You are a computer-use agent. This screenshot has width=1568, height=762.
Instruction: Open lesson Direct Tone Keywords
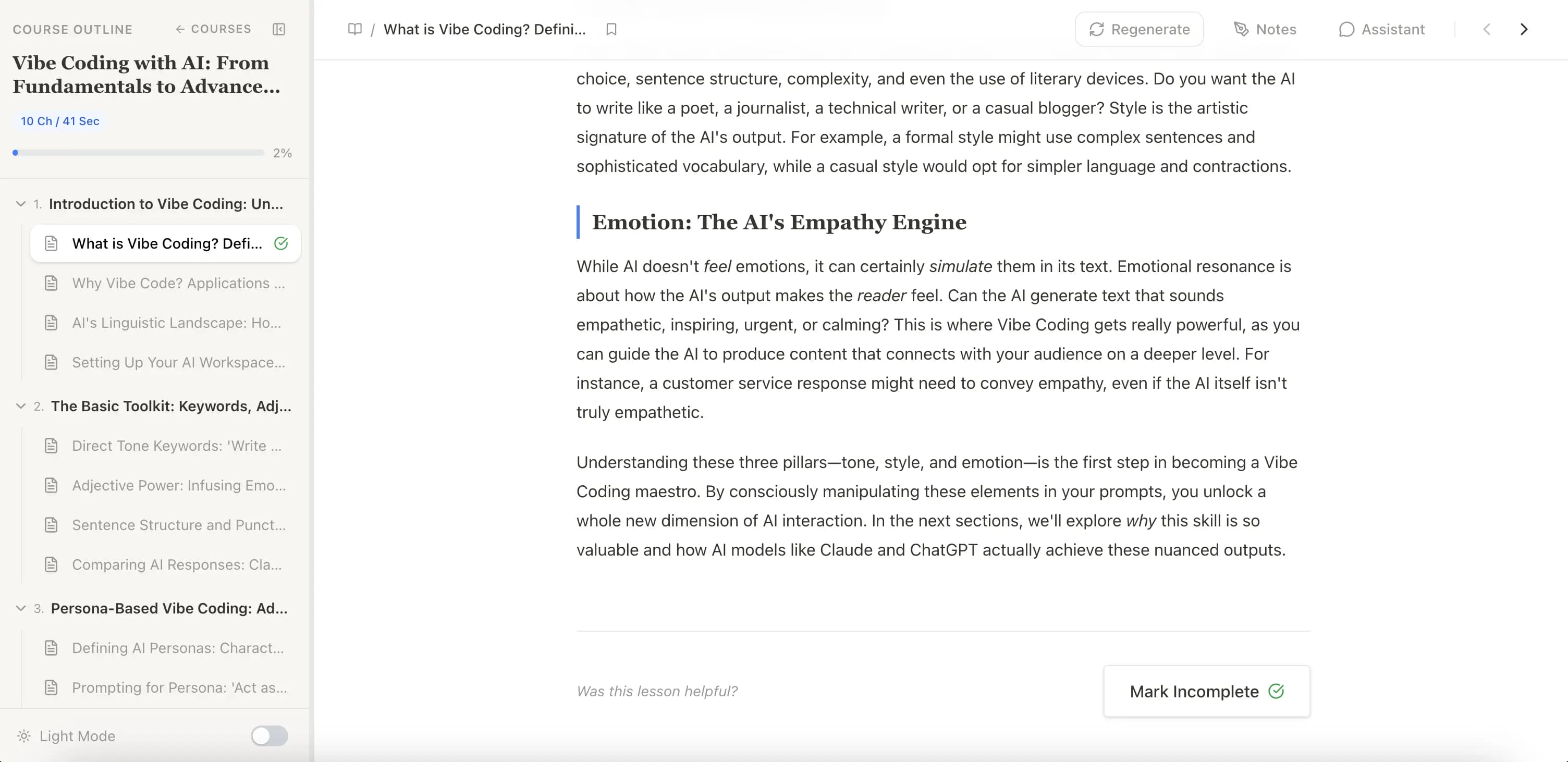point(177,446)
